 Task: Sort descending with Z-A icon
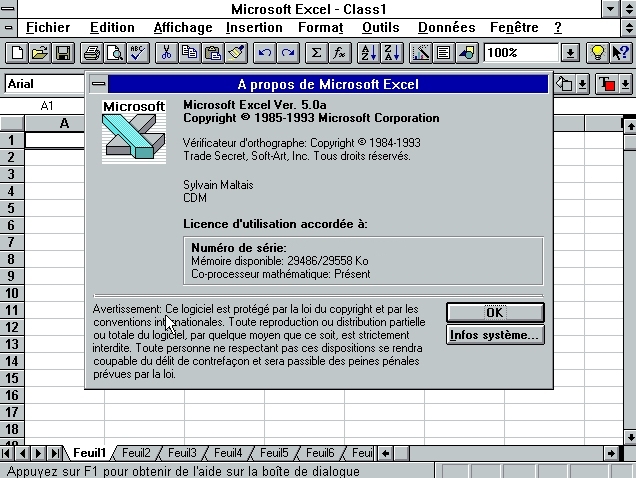tap(391, 53)
